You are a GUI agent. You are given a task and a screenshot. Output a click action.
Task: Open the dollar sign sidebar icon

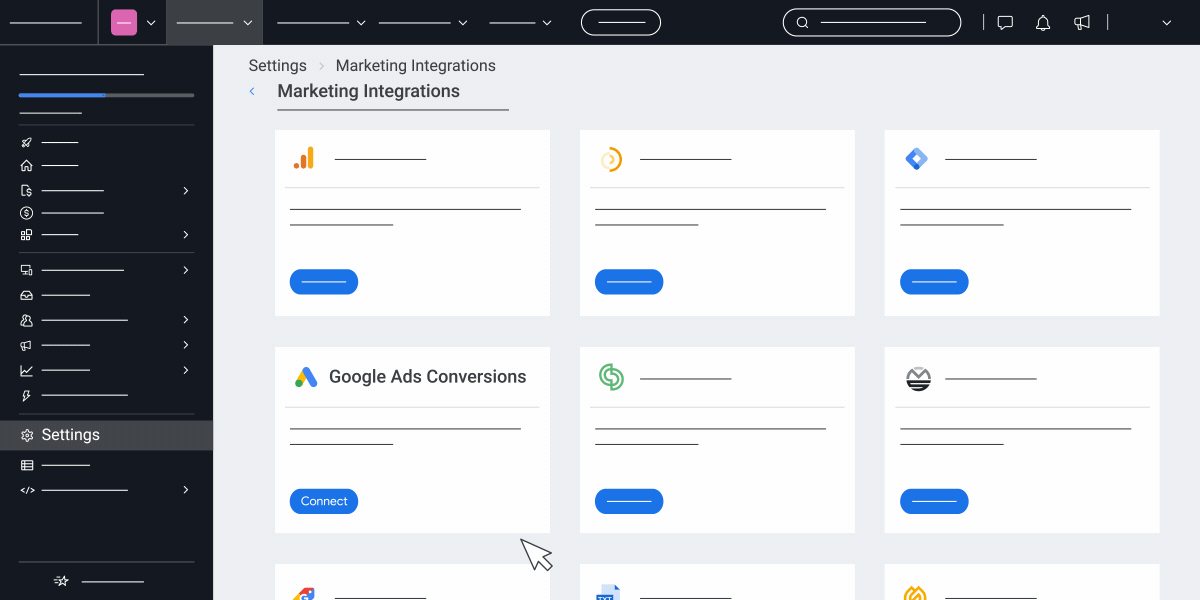point(26,212)
